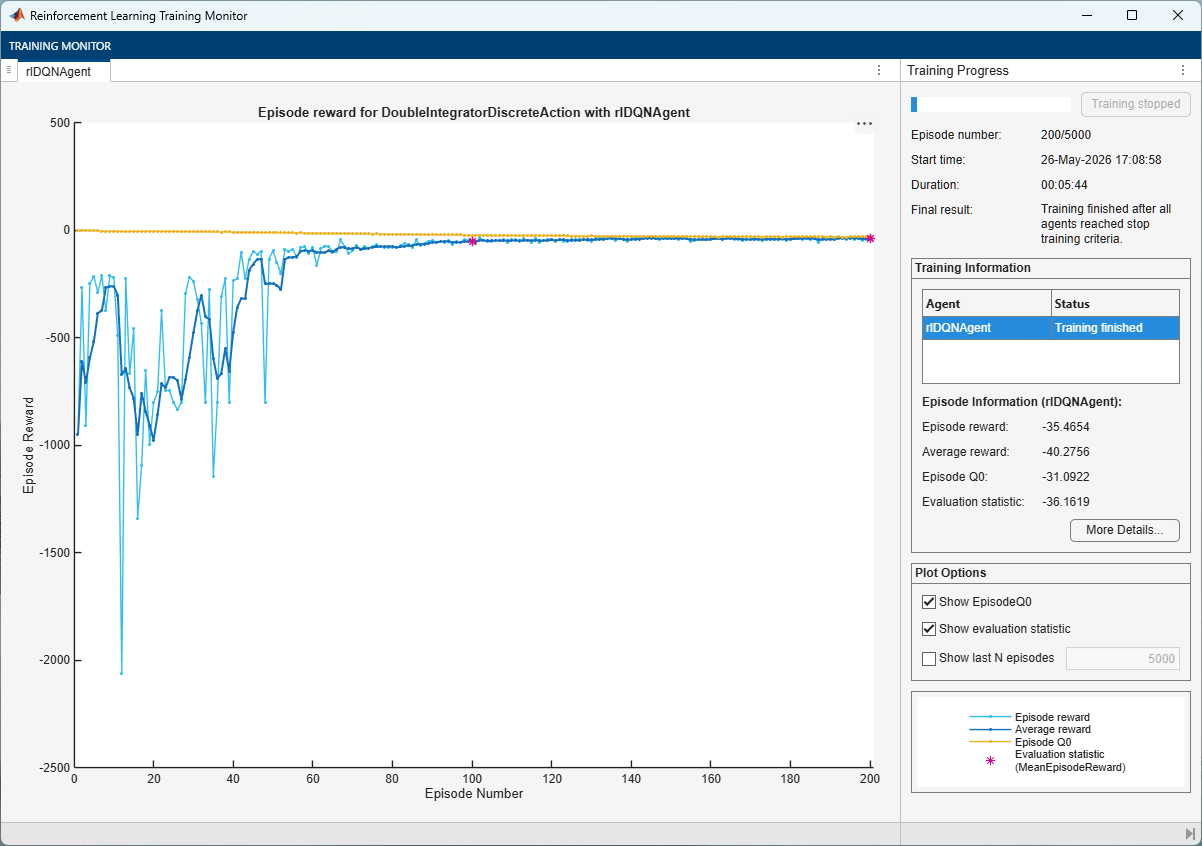Click the Episode Information (rlDQNAgent) heading

pyautogui.click(x=1022, y=402)
